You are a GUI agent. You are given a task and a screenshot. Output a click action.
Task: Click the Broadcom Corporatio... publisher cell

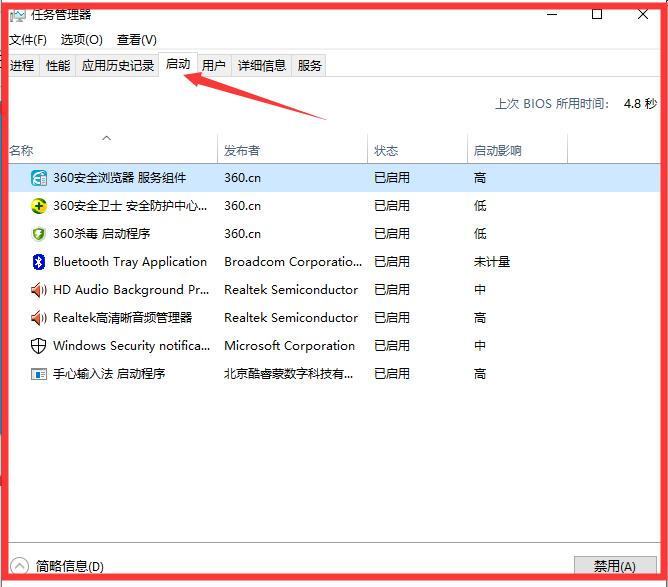pos(293,262)
